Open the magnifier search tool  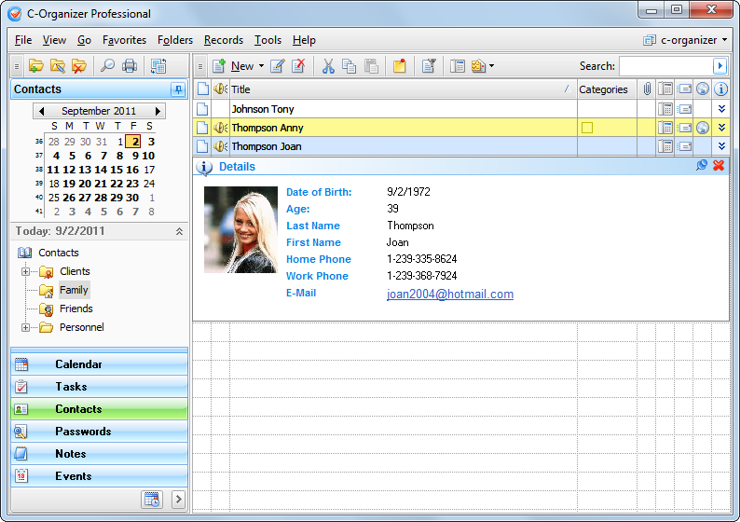pyautogui.click(x=108, y=66)
